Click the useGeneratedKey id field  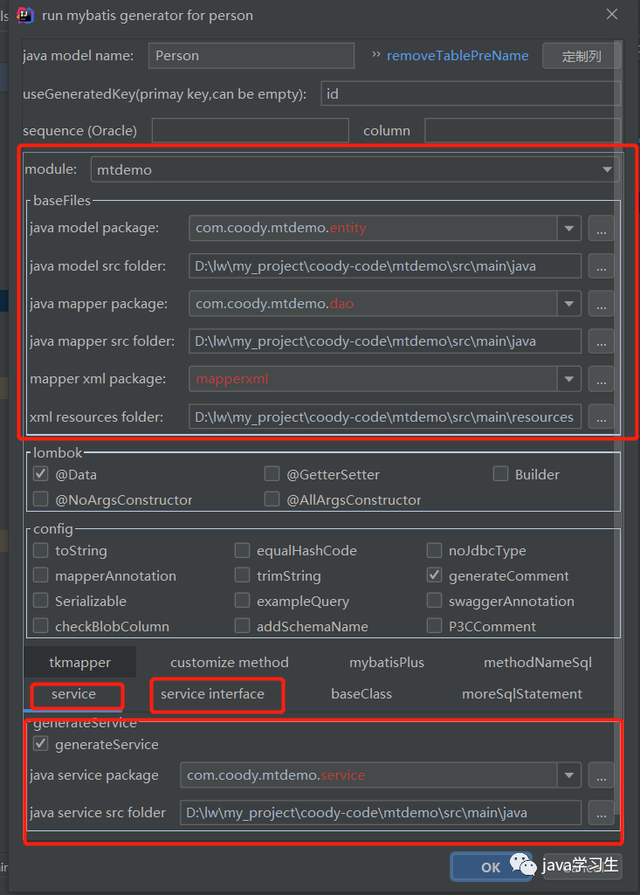pos(470,94)
